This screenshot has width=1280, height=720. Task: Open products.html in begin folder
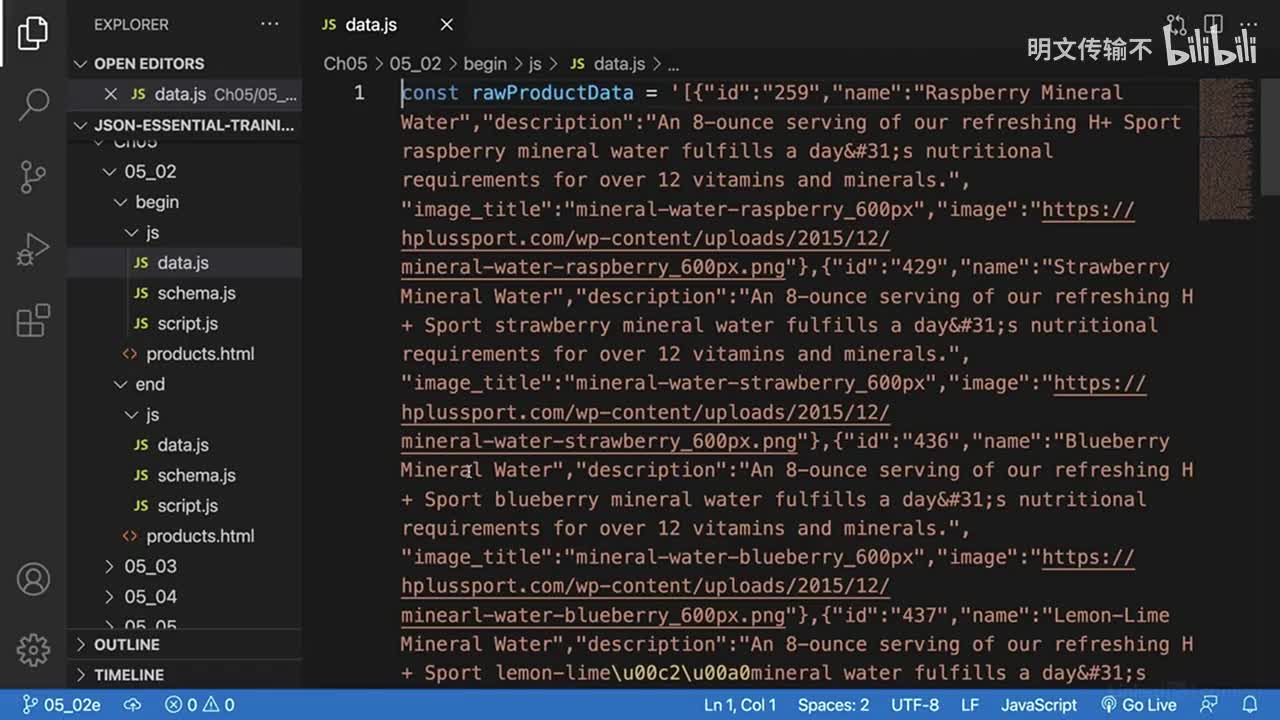[x=185, y=354]
